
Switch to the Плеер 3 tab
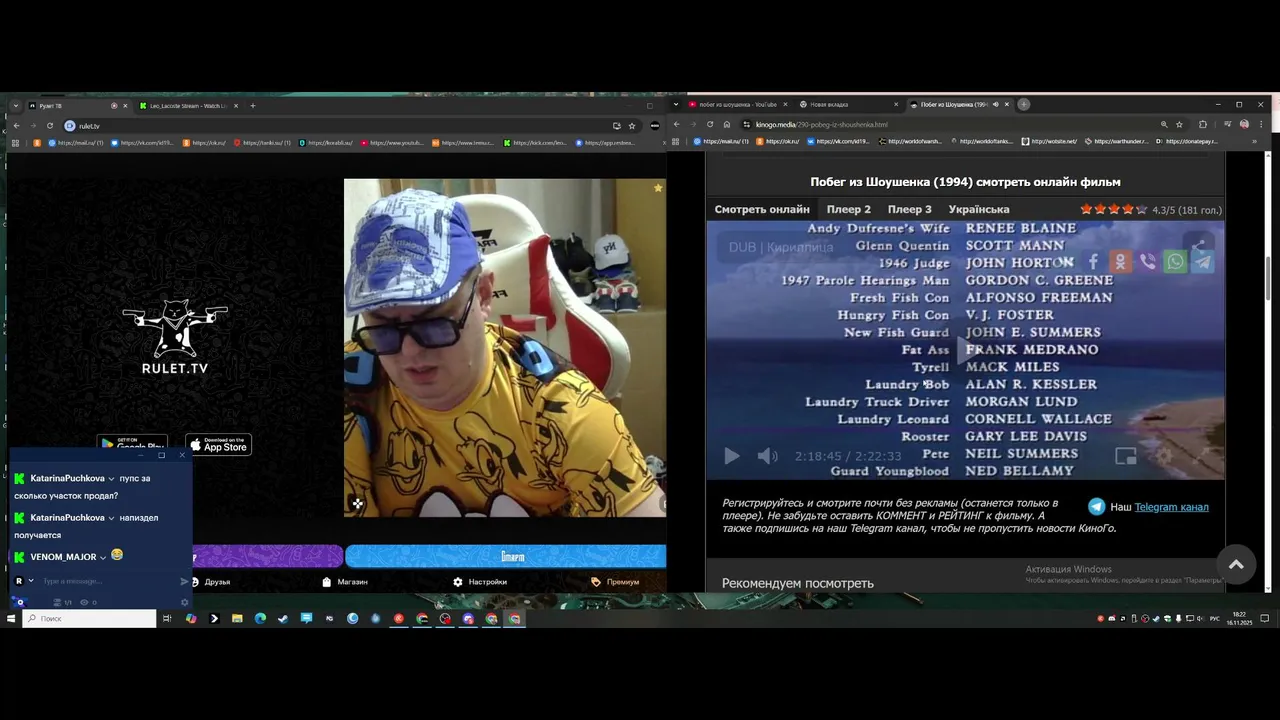click(909, 209)
